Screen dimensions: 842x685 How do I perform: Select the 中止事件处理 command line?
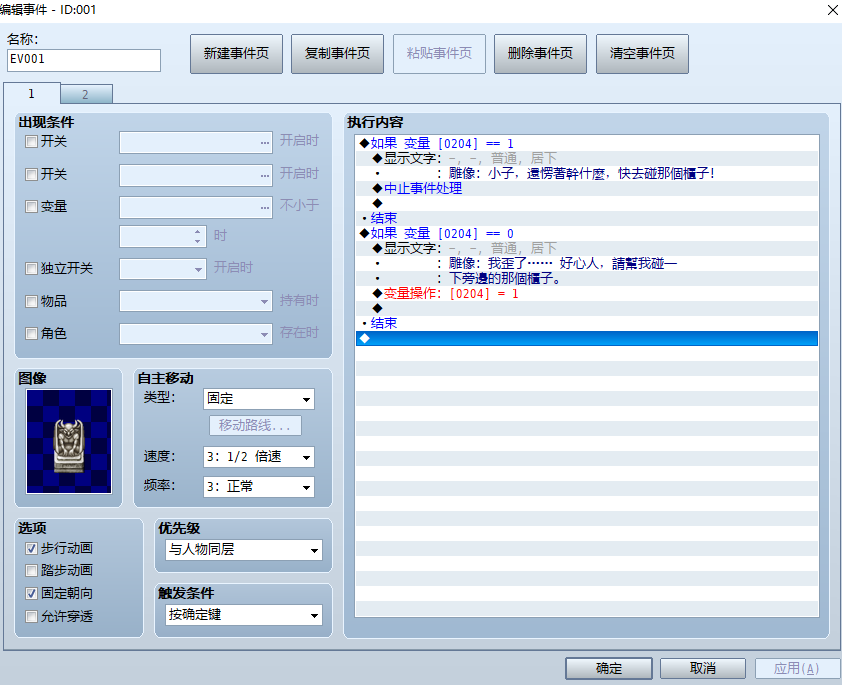click(x=587, y=188)
